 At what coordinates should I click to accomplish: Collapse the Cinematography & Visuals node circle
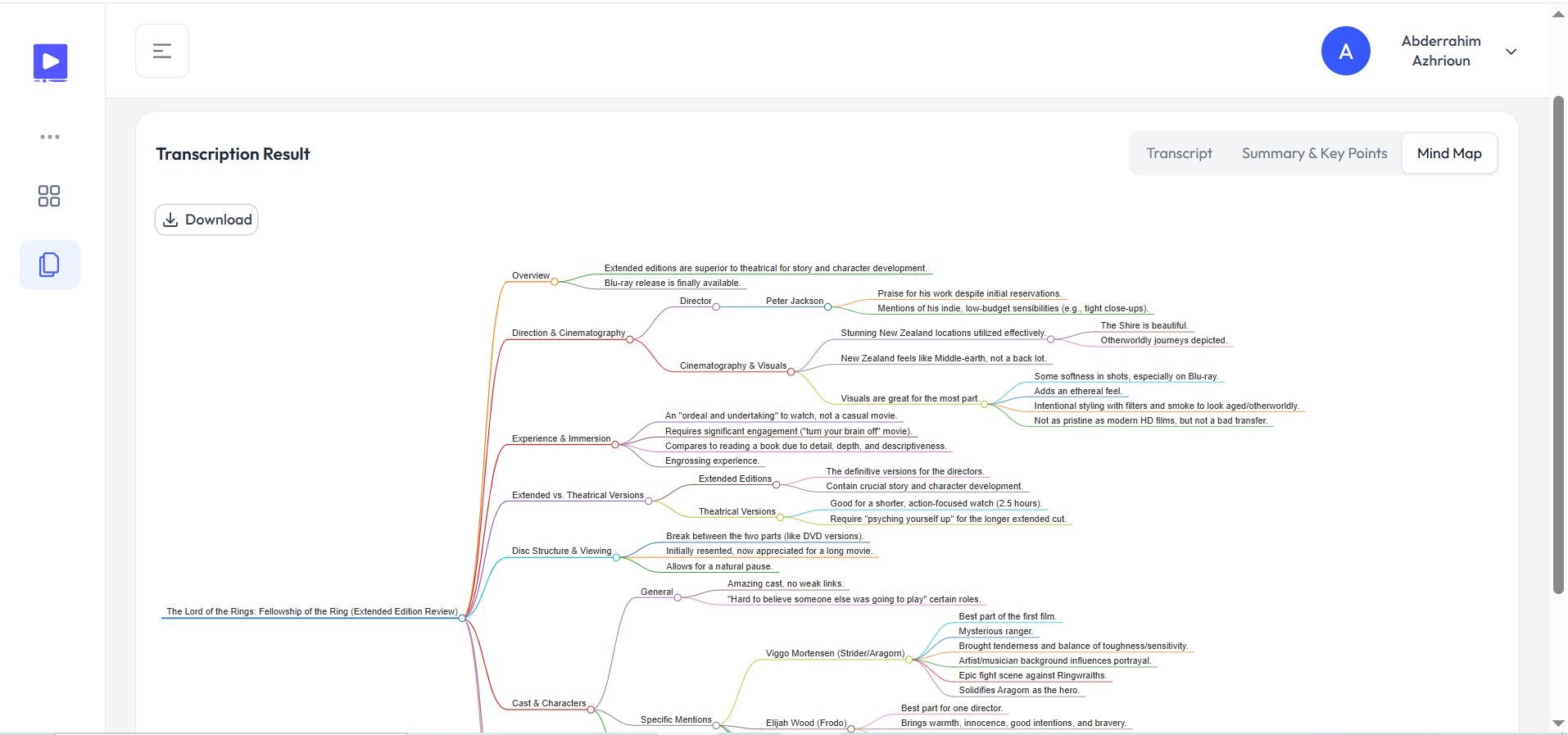[791, 372]
